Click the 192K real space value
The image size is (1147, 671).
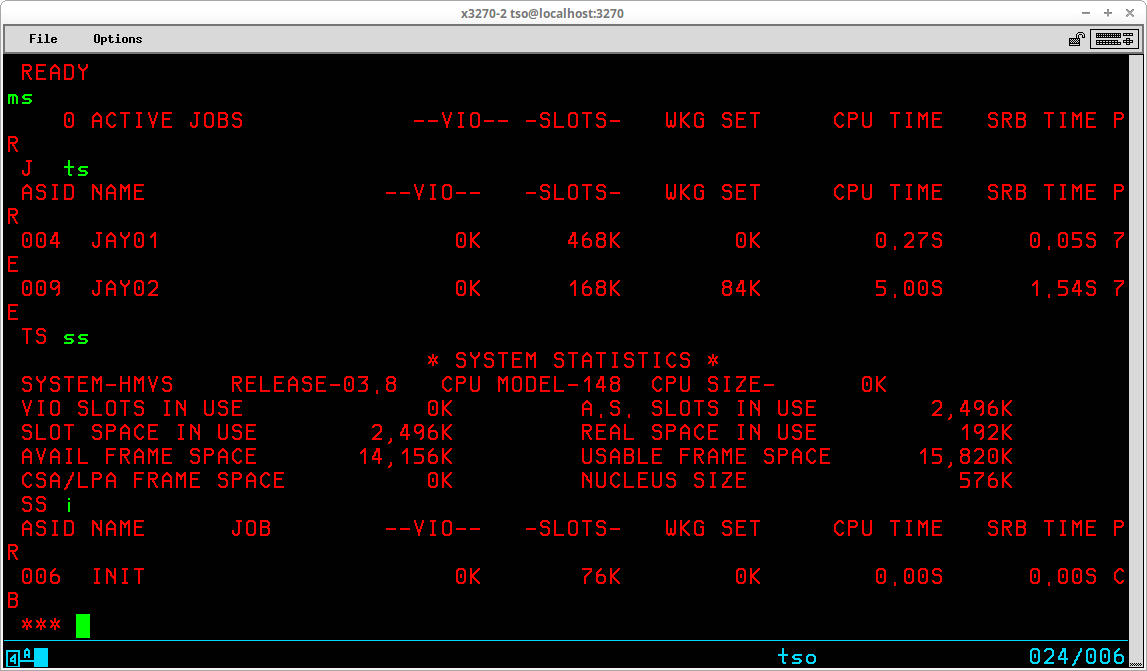pyautogui.click(x=986, y=432)
